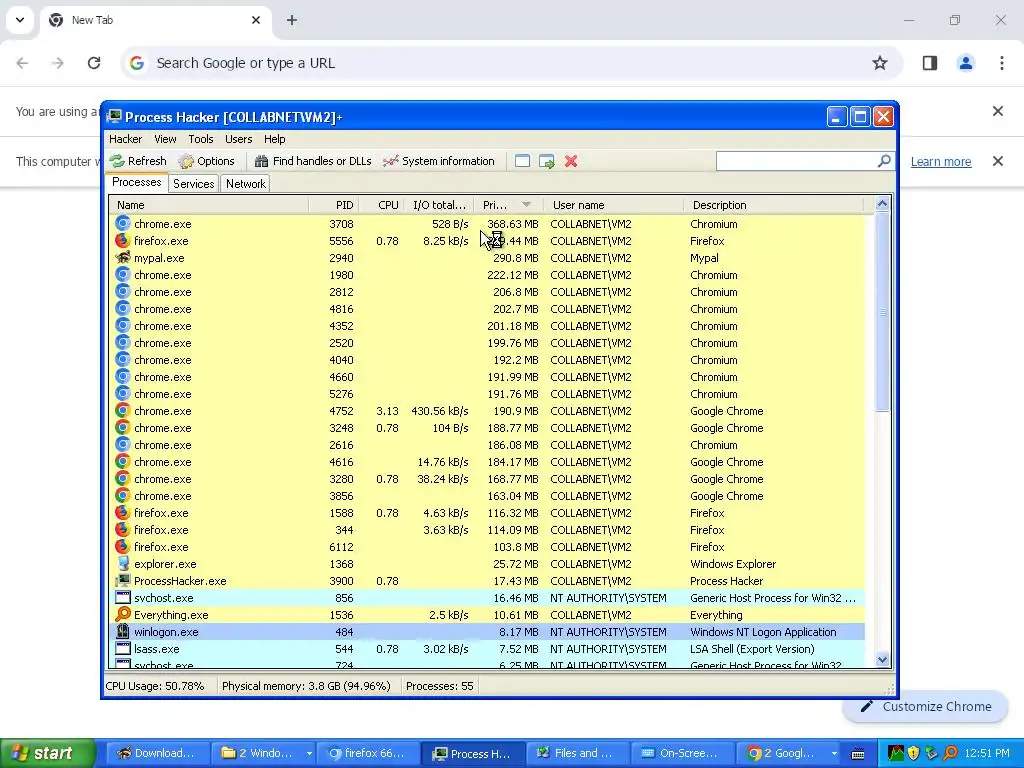This screenshot has width=1024, height=768.
Task: Click explorer.exe process icon
Action: (x=122, y=563)
